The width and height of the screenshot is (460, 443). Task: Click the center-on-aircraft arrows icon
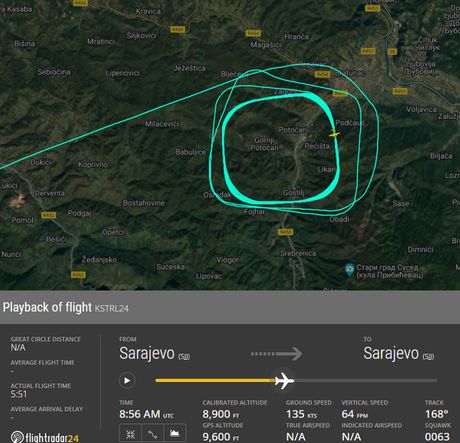pos(130,434)
